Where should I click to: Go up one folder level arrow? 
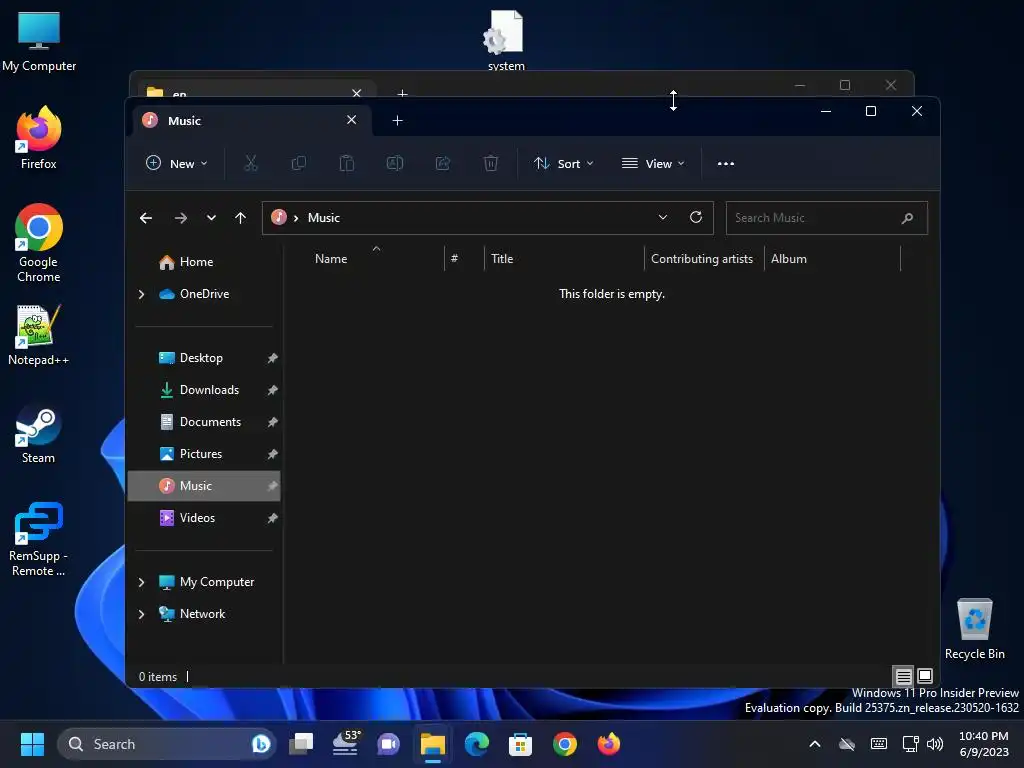(240, 218)
